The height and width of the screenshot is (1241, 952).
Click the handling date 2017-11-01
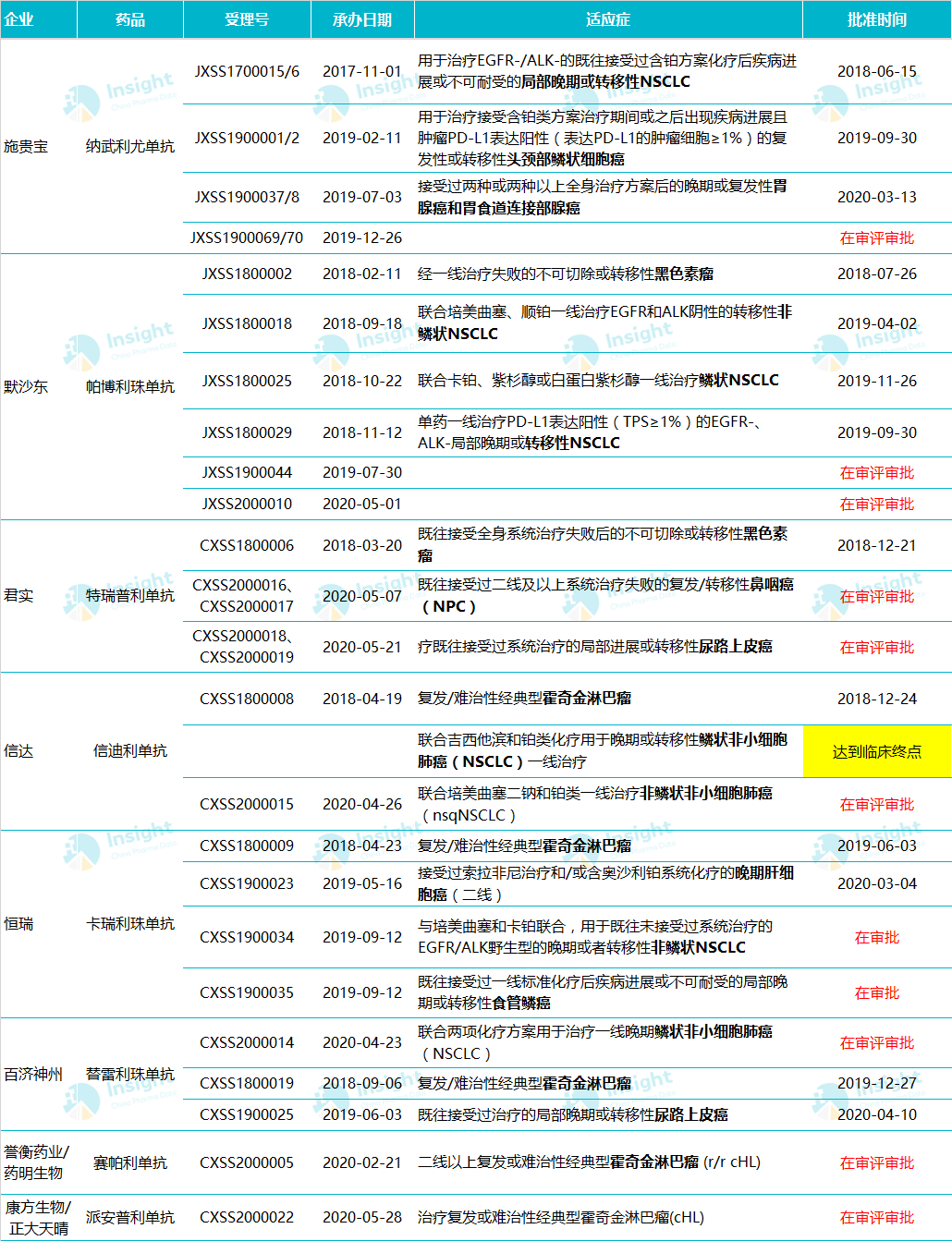pyautogui.click(x=362, y=71)
